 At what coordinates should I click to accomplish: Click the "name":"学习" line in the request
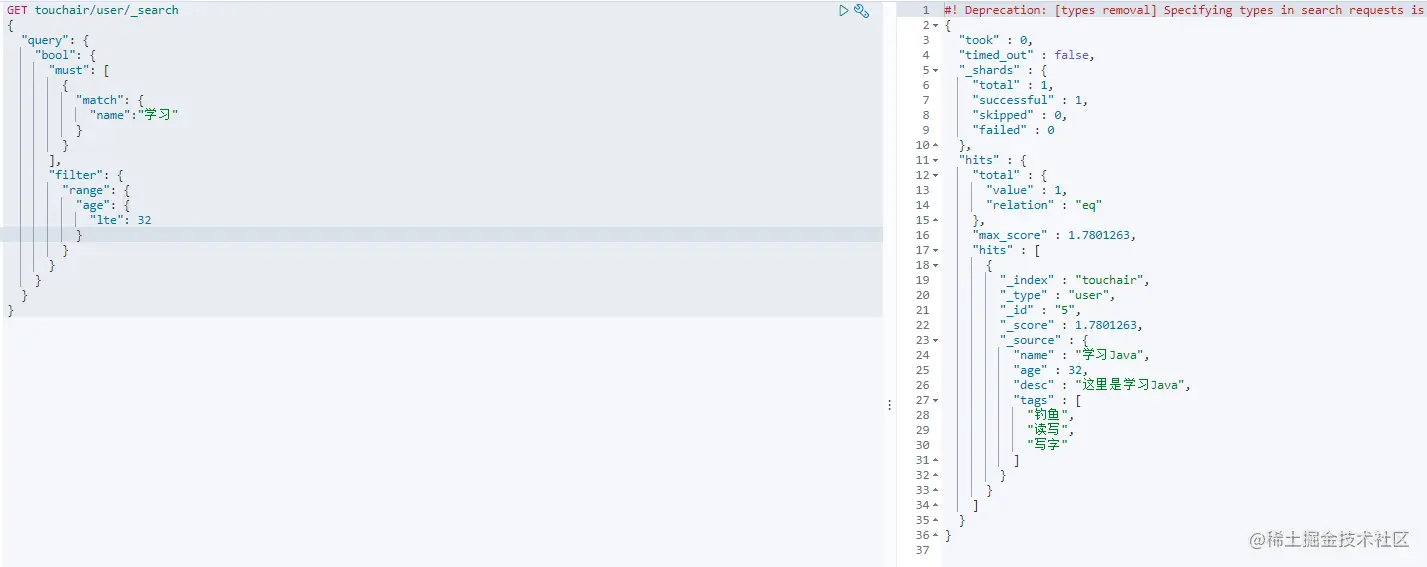(135, 115)
